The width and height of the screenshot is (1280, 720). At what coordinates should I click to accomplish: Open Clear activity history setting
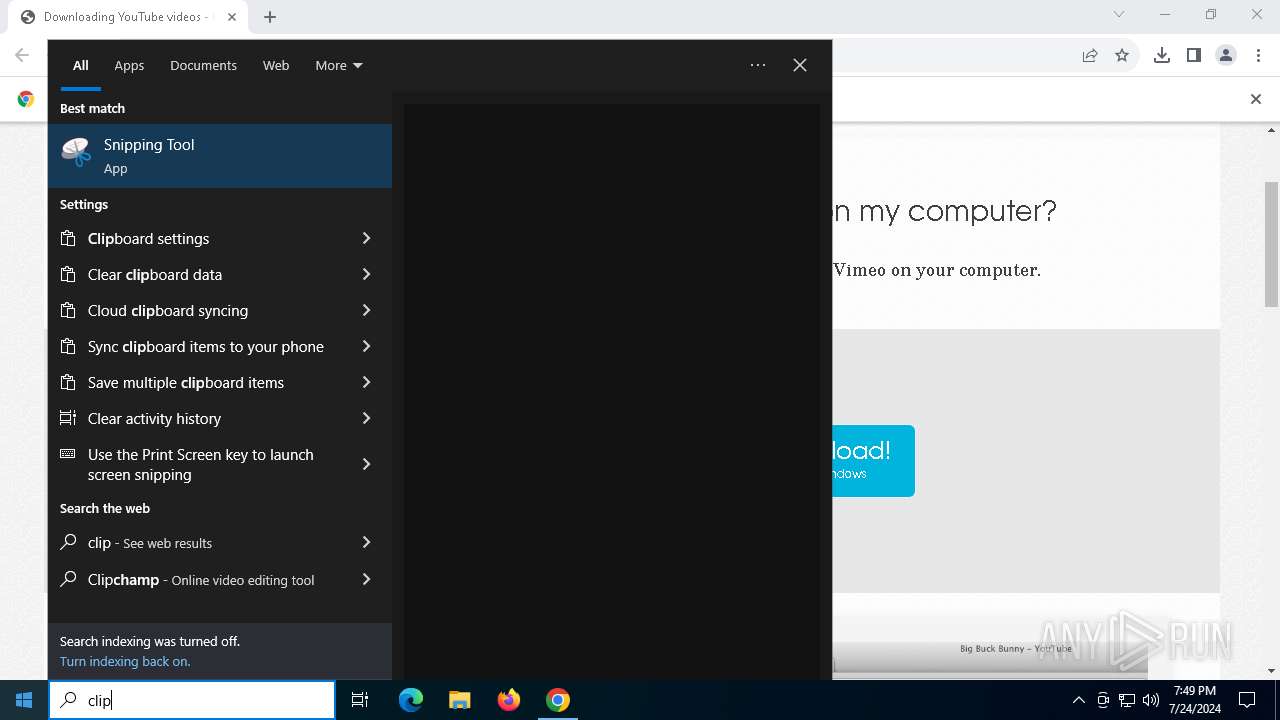click(220, 418)
